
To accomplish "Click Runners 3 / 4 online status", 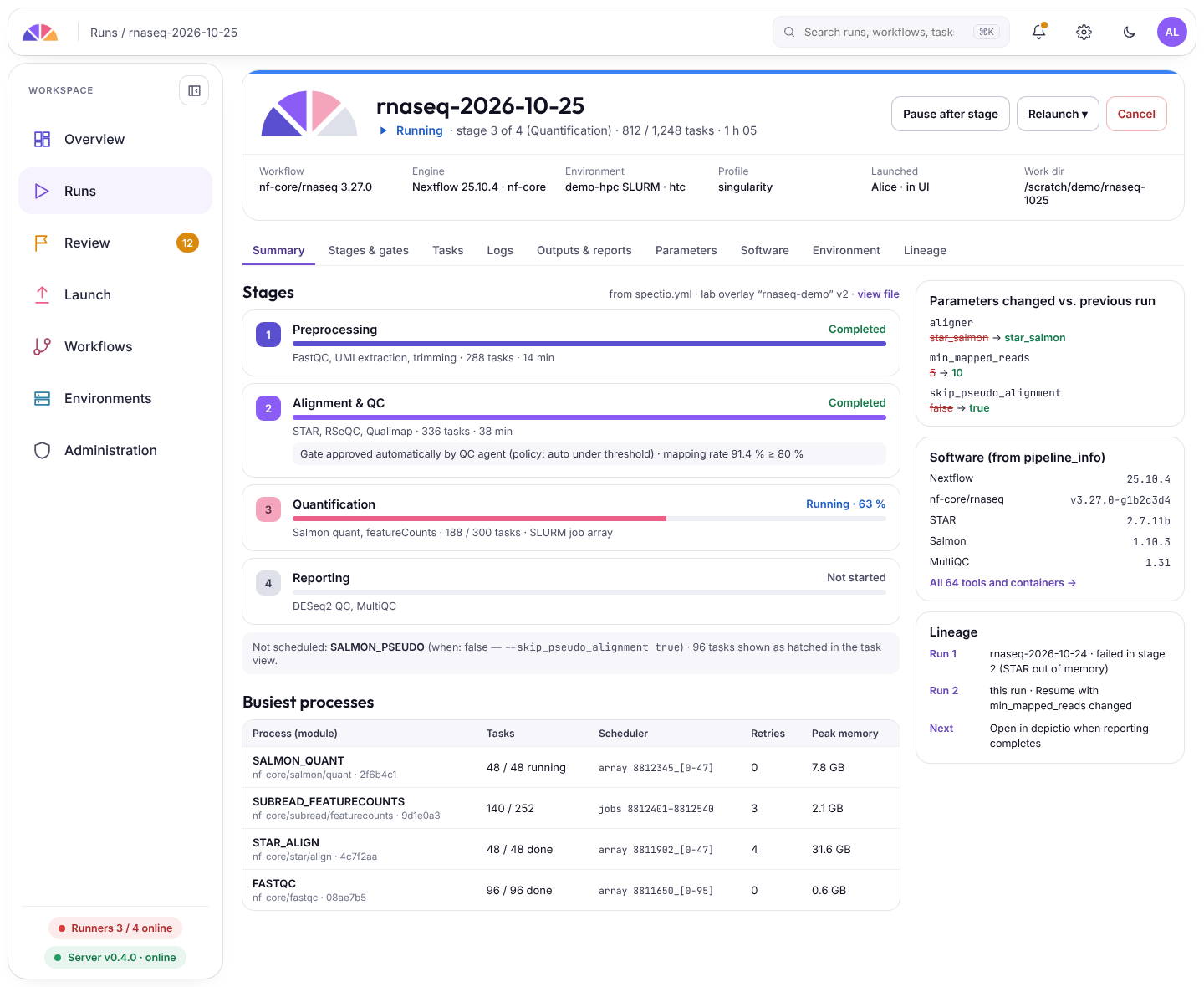I will (115, 928).
